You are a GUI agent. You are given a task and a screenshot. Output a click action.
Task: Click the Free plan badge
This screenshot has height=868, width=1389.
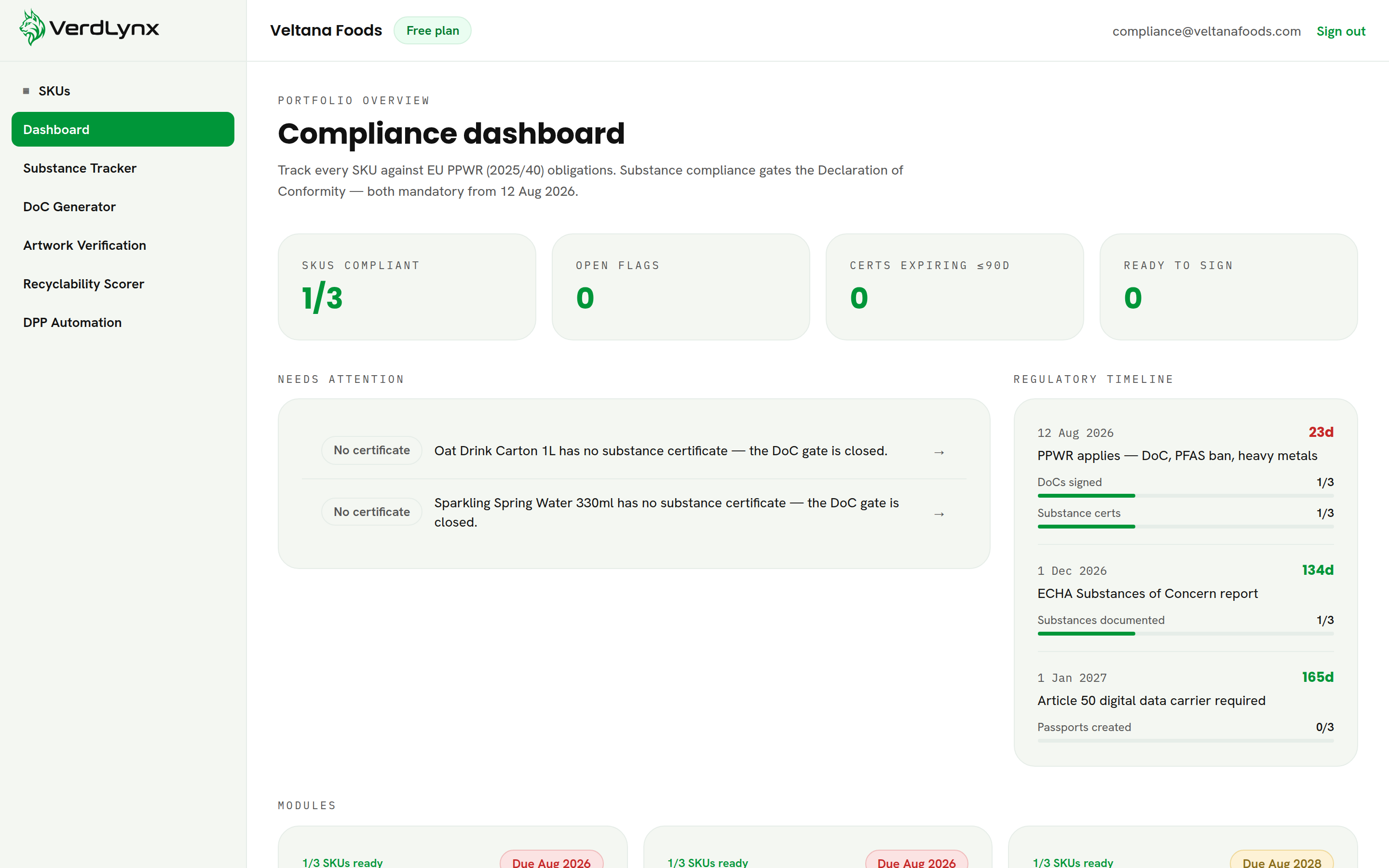coord(432,30)
